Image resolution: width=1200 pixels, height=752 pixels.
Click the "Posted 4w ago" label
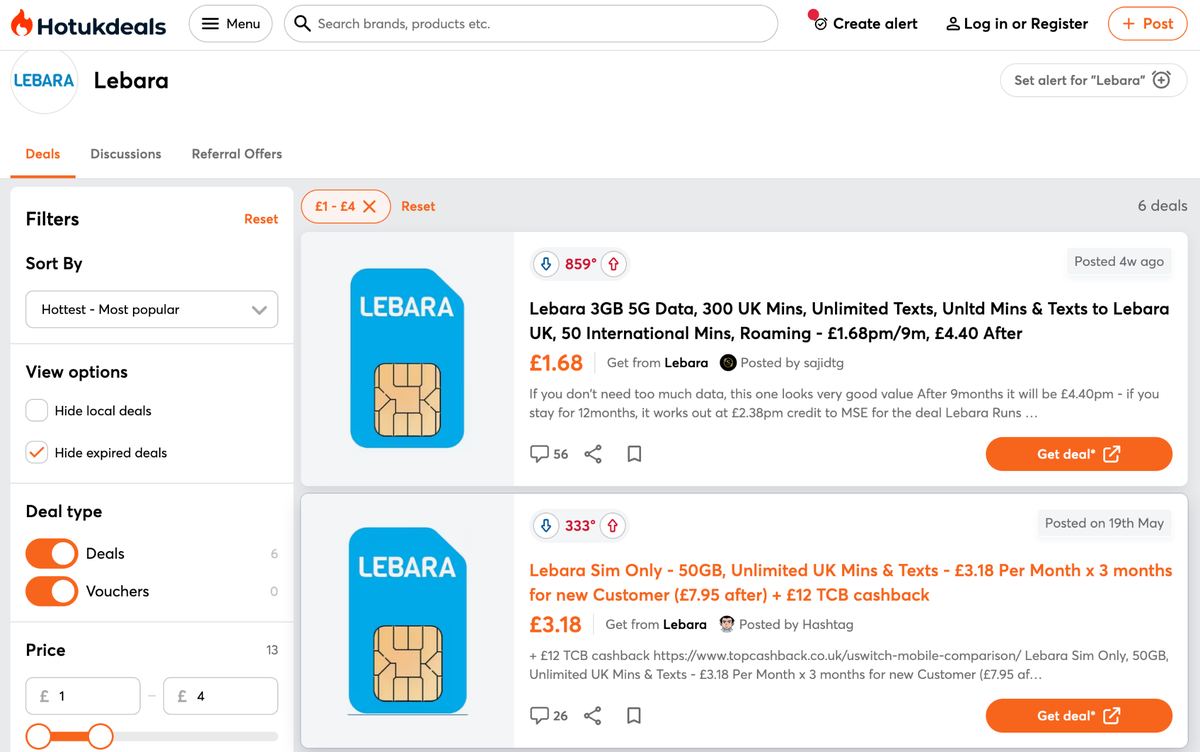pos(1119,261)
